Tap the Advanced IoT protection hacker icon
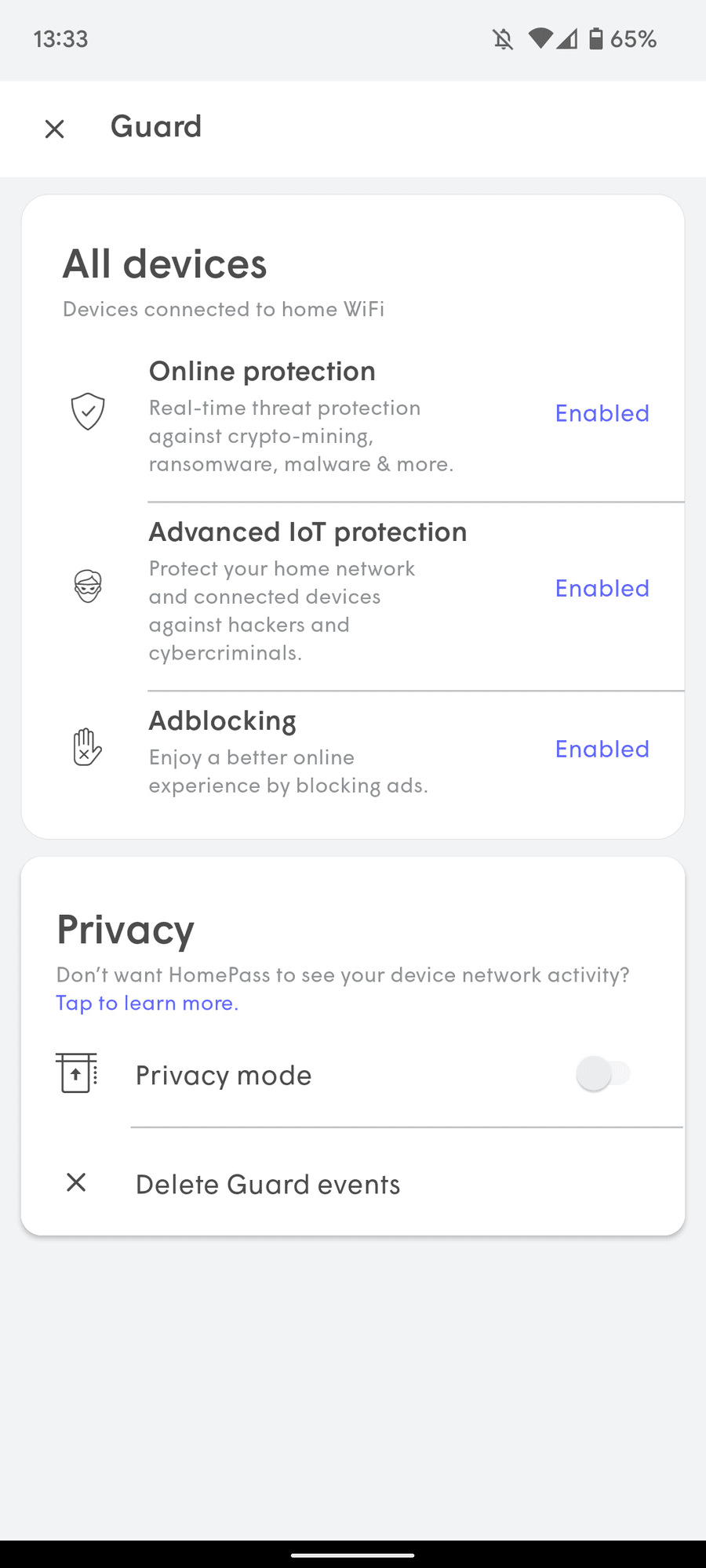The width and height of the screenshot is (706, 1568). click(x=88, y=586)
